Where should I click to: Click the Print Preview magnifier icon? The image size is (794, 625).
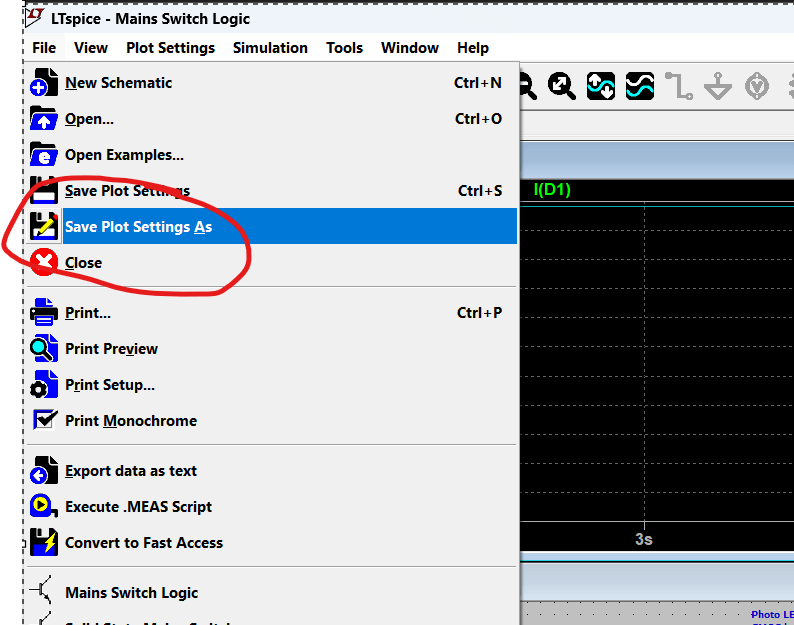(44, 348)
